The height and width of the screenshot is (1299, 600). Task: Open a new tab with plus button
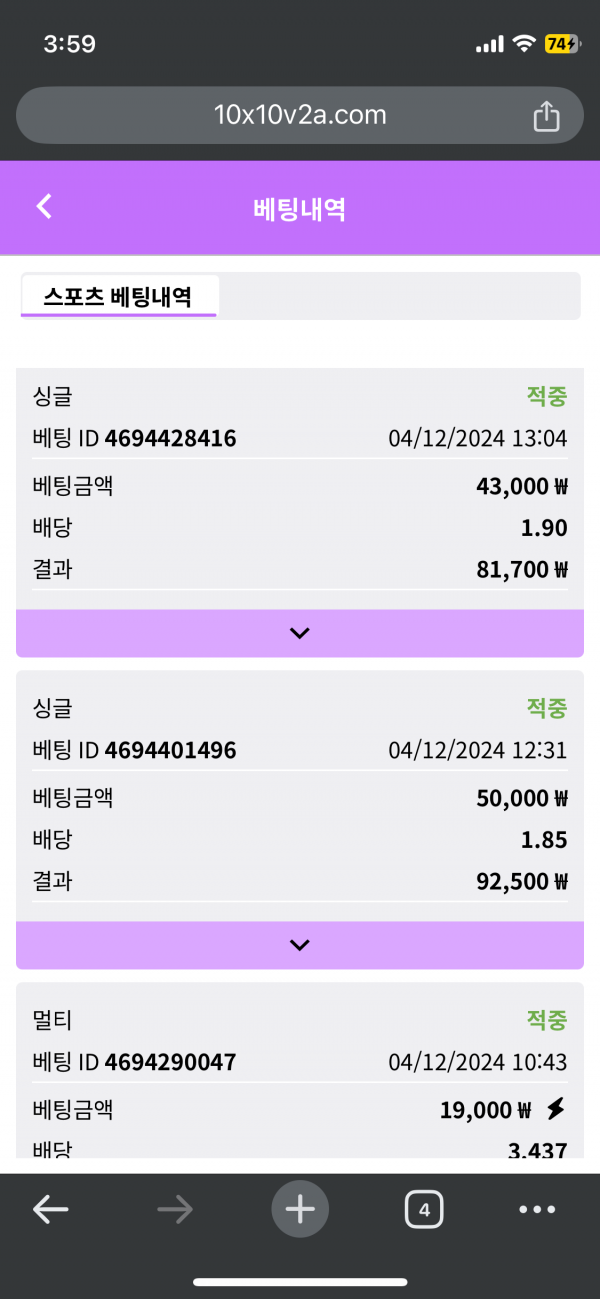point(300,1210)
